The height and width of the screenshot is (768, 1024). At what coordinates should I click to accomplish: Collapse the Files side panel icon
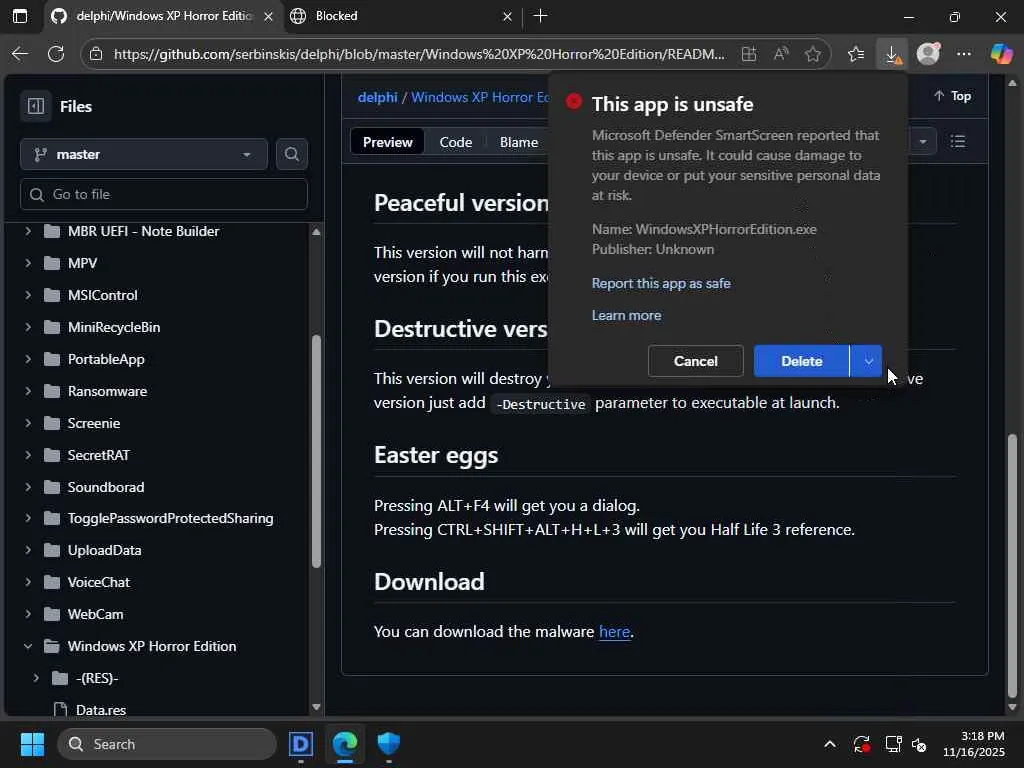[36, 106]
